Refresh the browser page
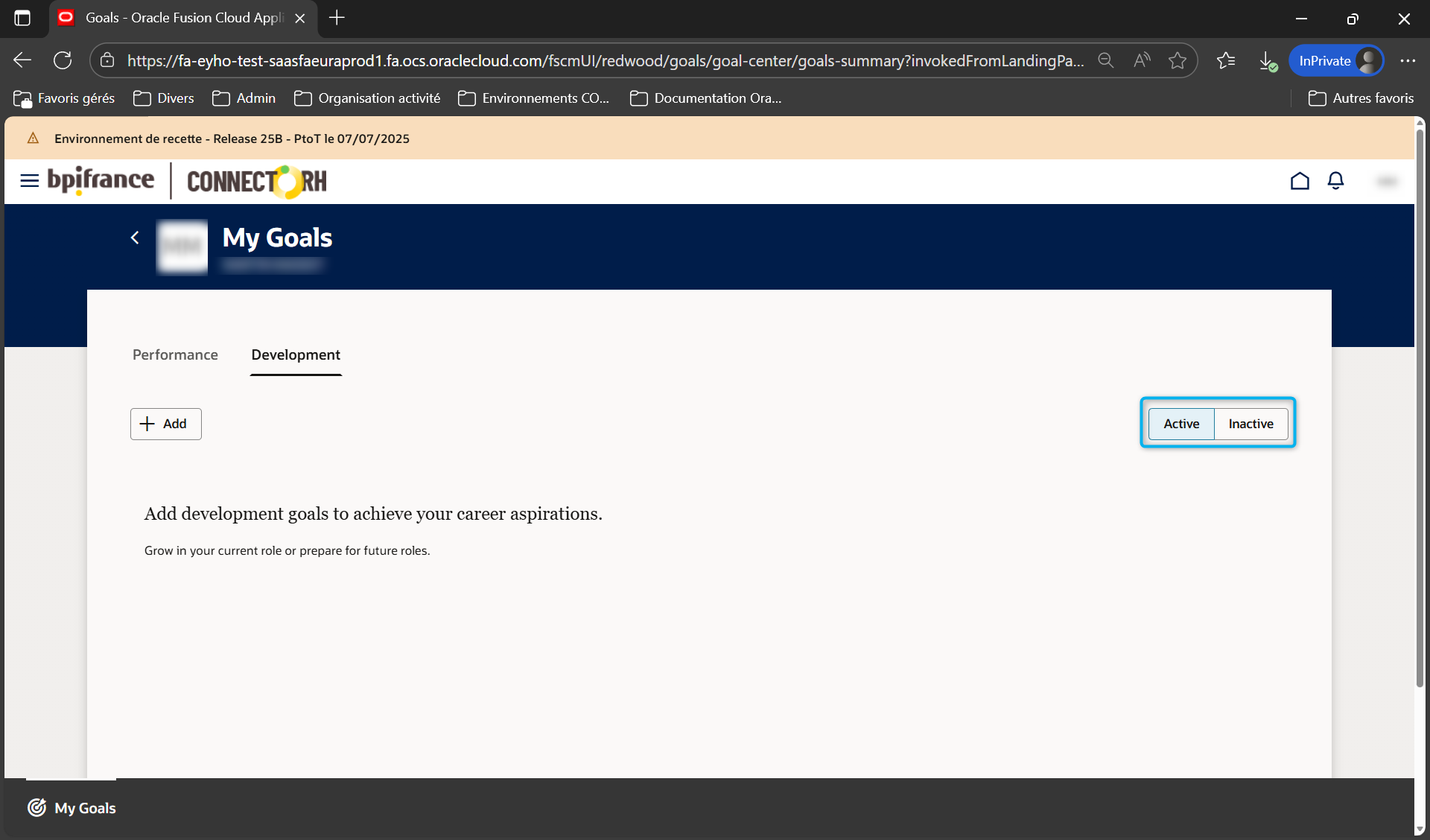 (63, 60)
